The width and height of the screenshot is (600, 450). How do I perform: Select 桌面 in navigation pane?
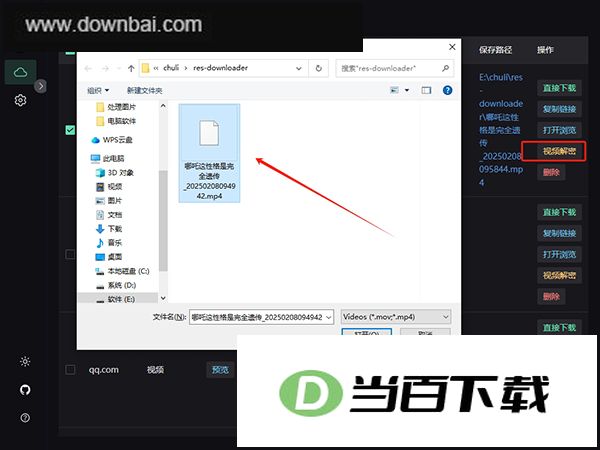109,257
